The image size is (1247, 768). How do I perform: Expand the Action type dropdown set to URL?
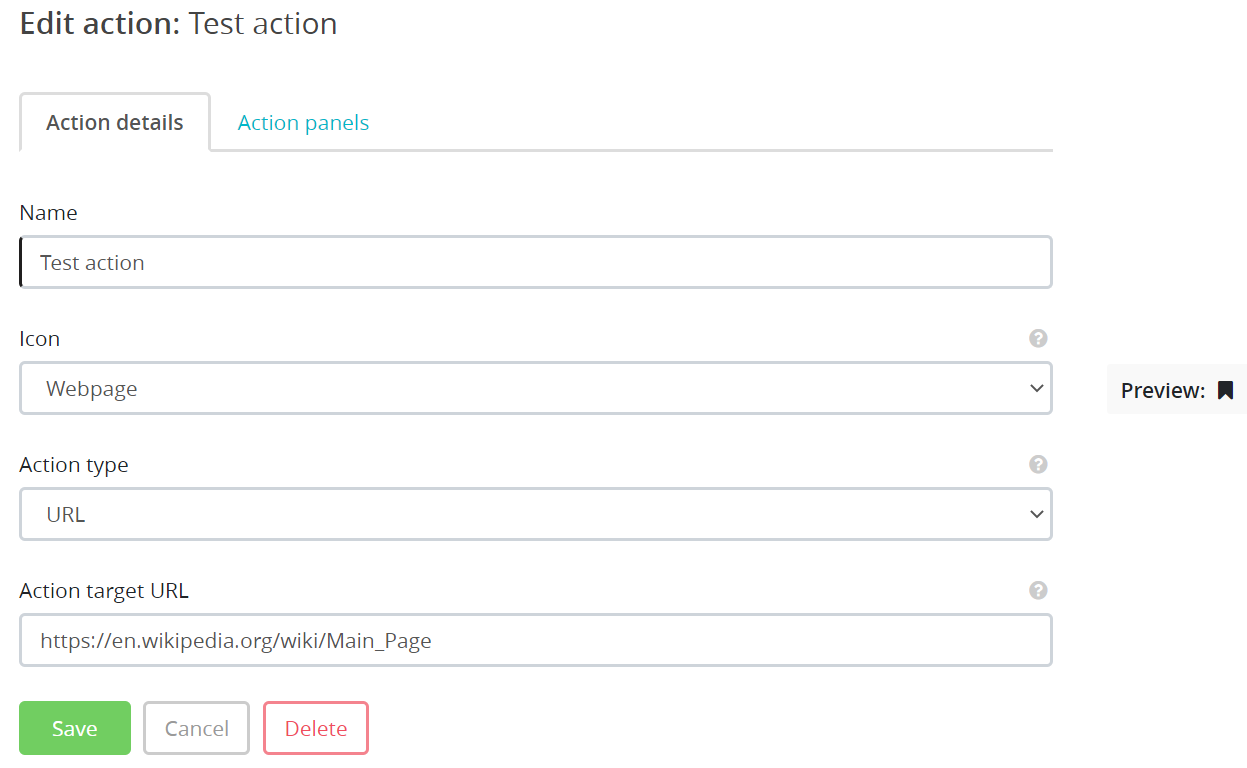535,514
